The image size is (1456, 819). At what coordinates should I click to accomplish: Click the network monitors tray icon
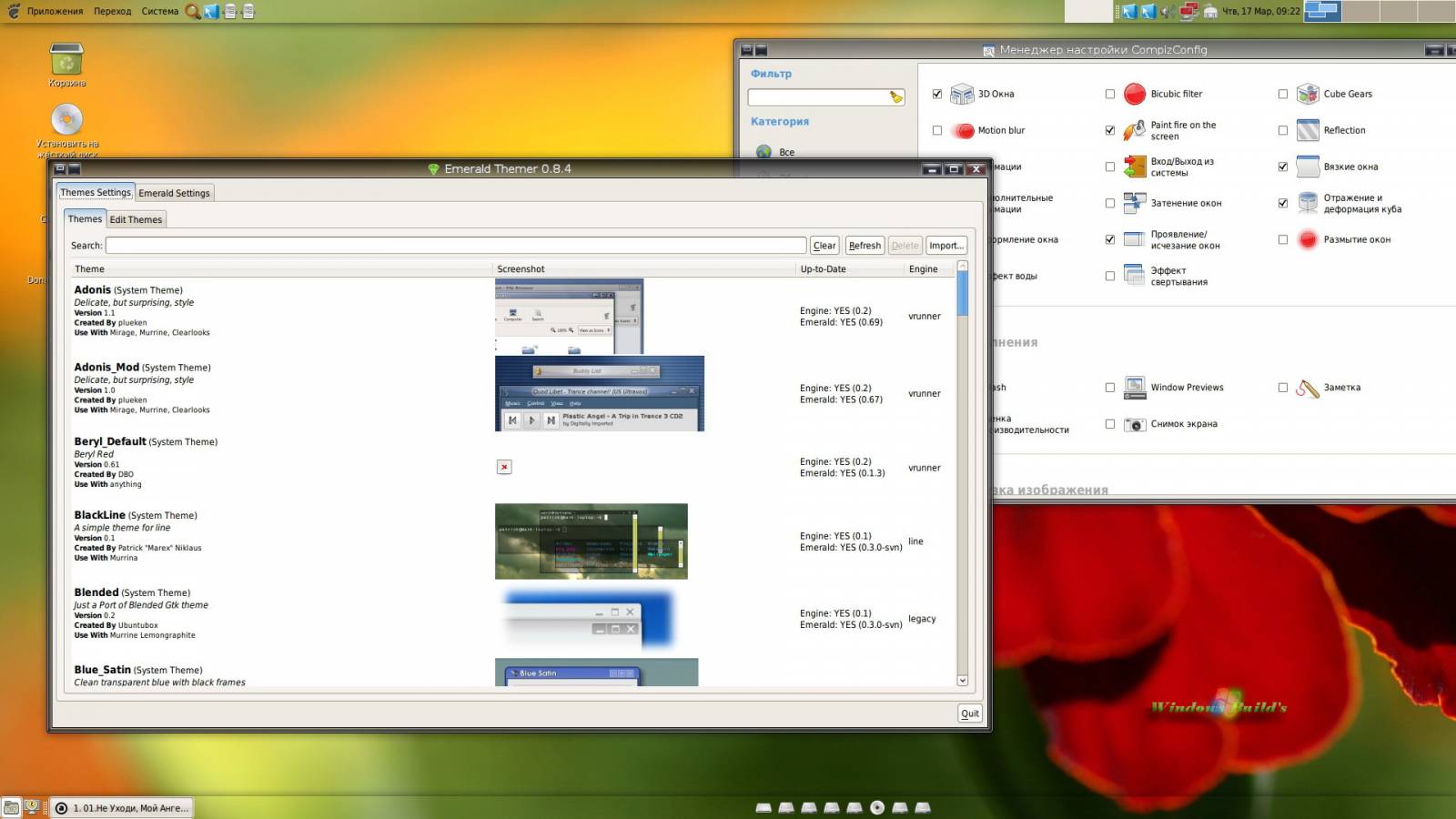pyautogui.click(x=1188, y=11)
